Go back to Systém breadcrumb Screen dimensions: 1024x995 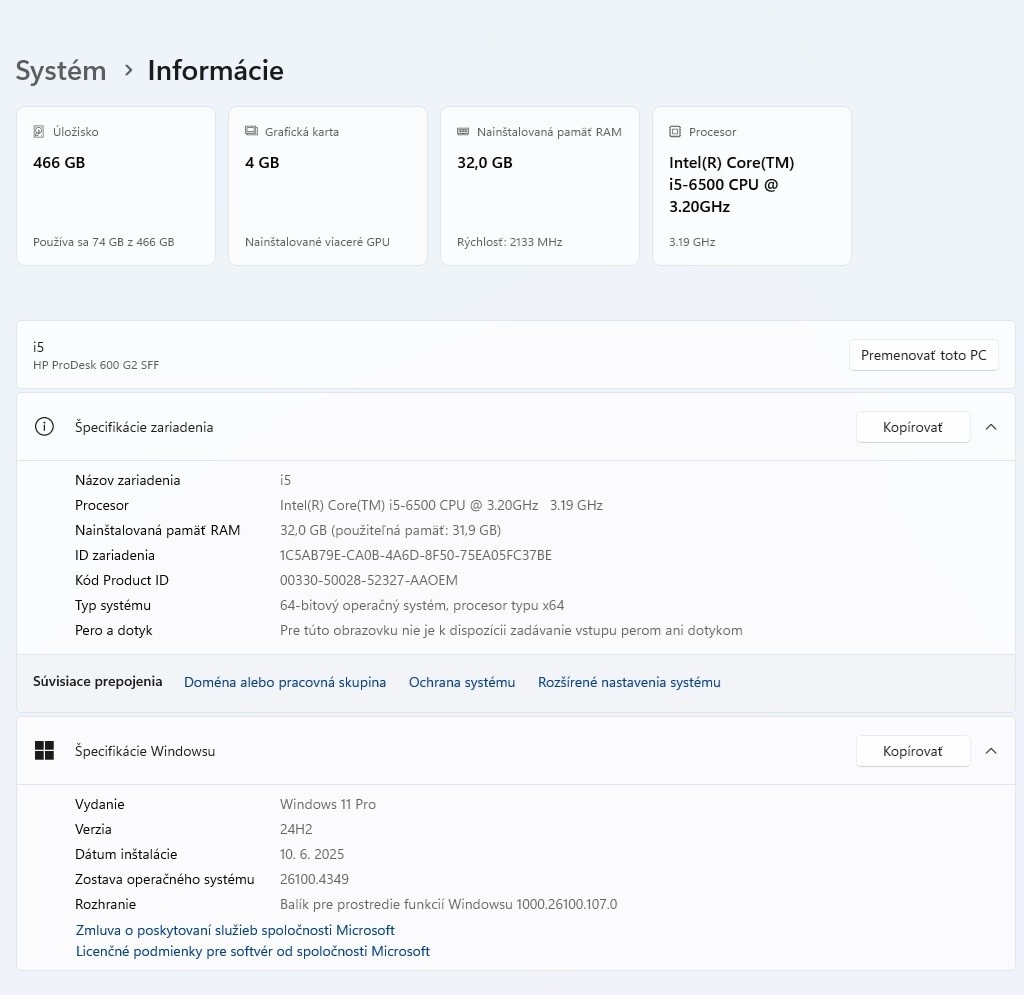tap(61, 71)
